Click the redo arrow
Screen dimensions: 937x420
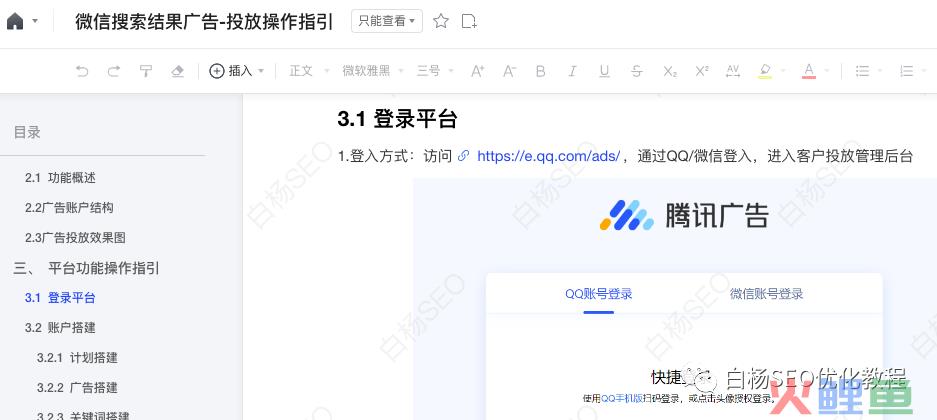pyautogui.click(x=114, y=71)
